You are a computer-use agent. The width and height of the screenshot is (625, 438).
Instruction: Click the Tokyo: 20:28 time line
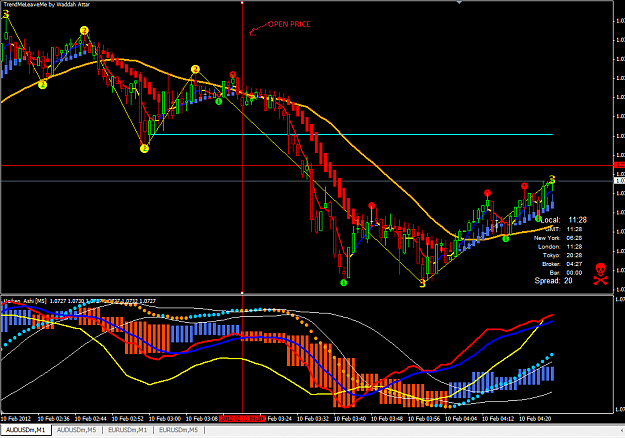coord(562,255)
